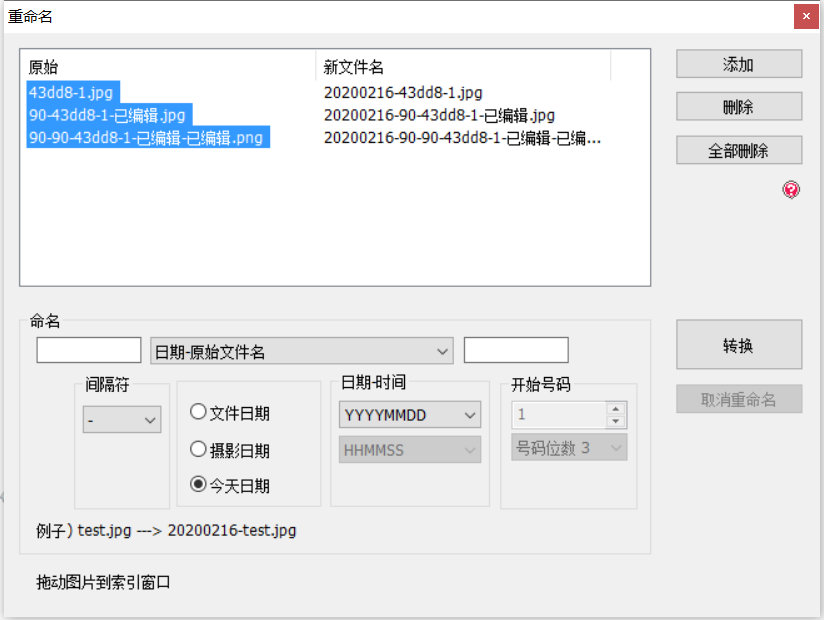Click the red help question mark icon
824x620 pixels.
[791, 189]
